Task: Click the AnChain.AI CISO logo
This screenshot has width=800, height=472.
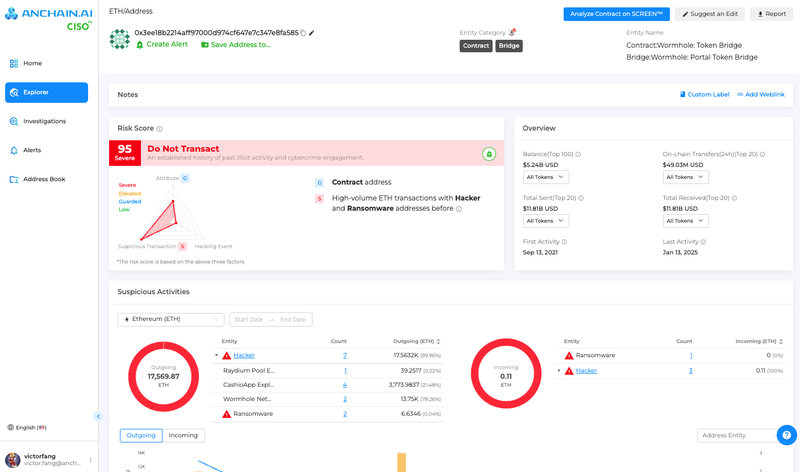Action: click(48, 19)
